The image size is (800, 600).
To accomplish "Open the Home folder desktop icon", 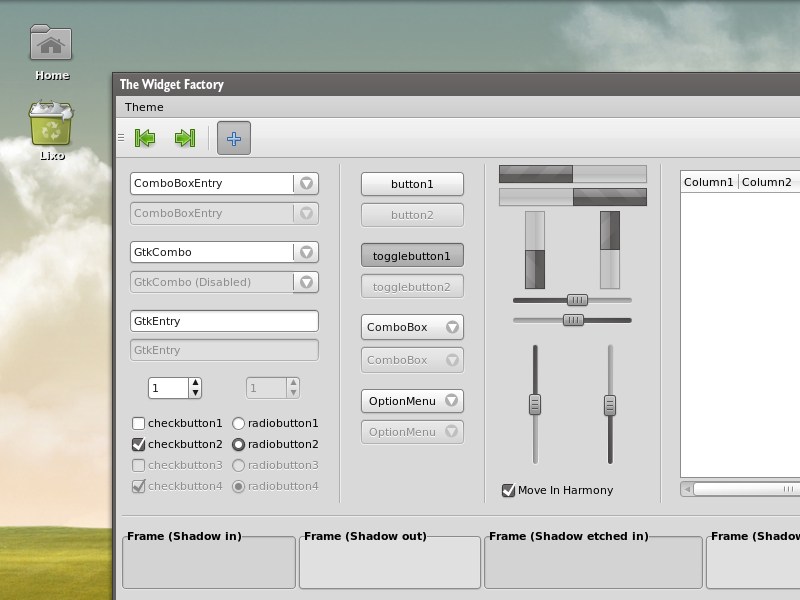I will tap(51, 52).
